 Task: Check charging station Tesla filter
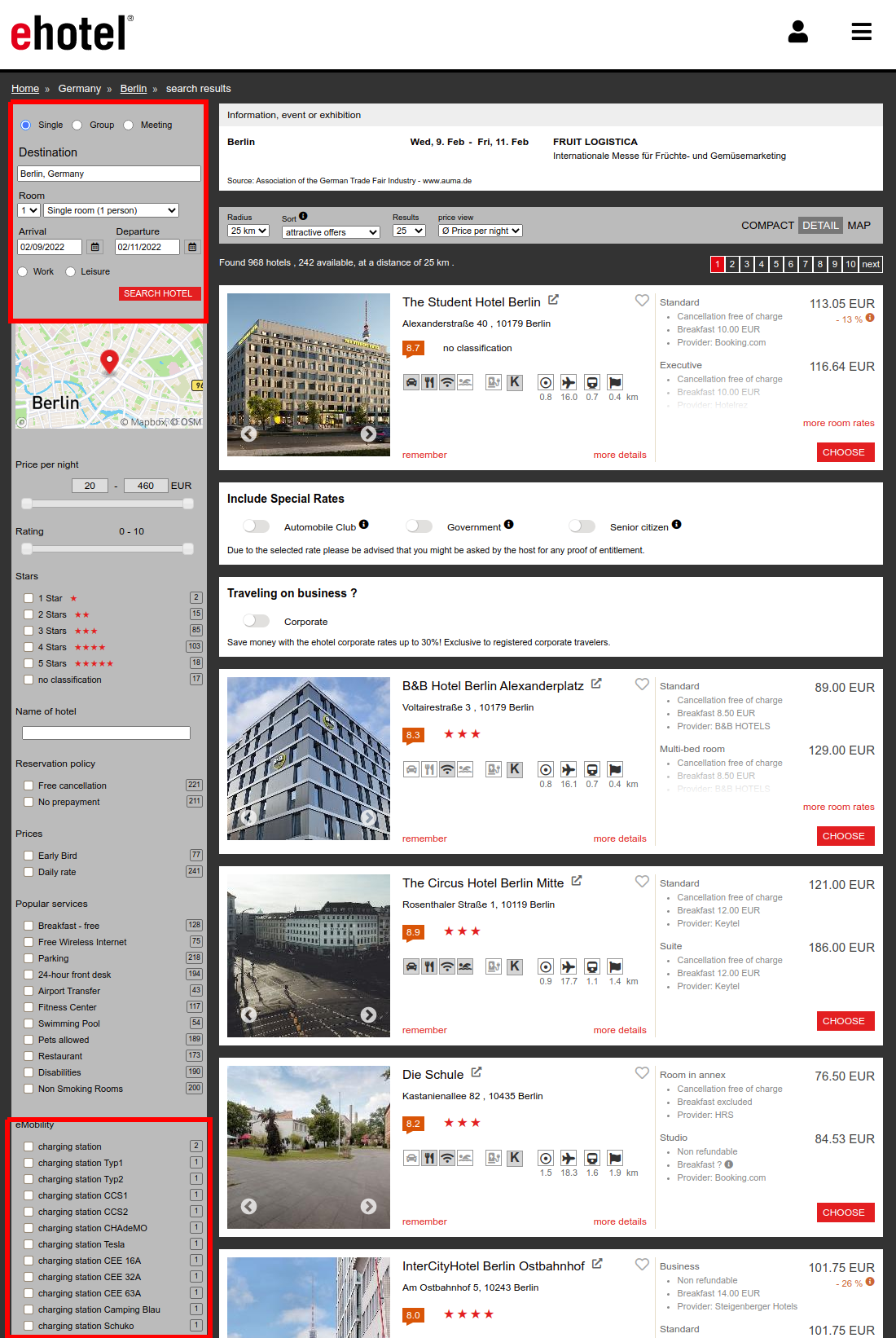pos(29,1244)
